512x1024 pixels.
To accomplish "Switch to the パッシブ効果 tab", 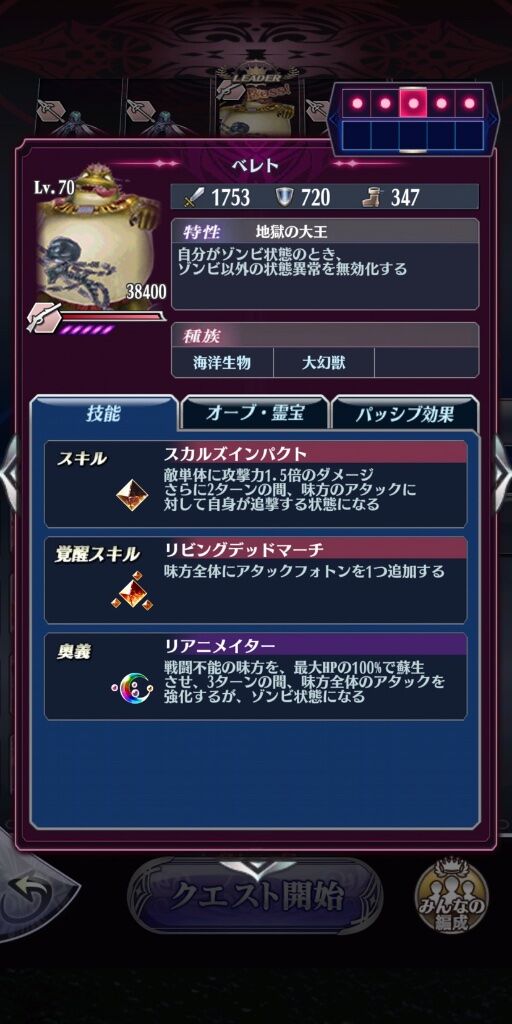I will tap(405, 413).
